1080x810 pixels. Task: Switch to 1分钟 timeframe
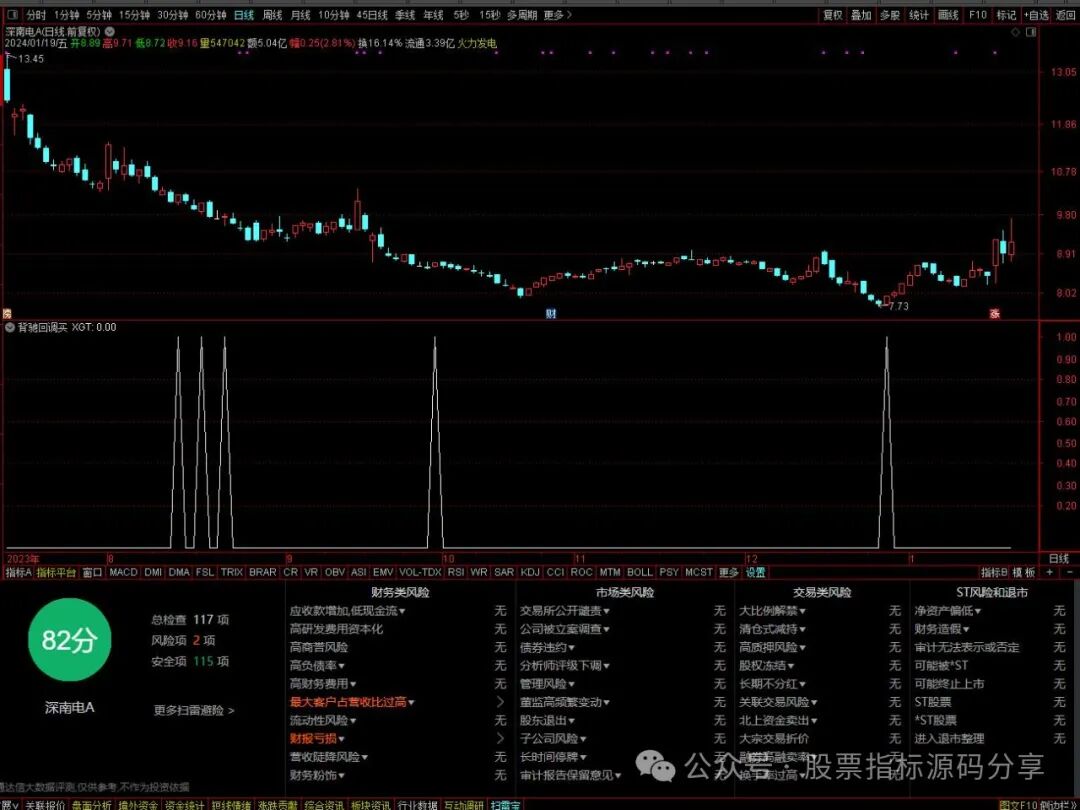click(x=66, y=14)
